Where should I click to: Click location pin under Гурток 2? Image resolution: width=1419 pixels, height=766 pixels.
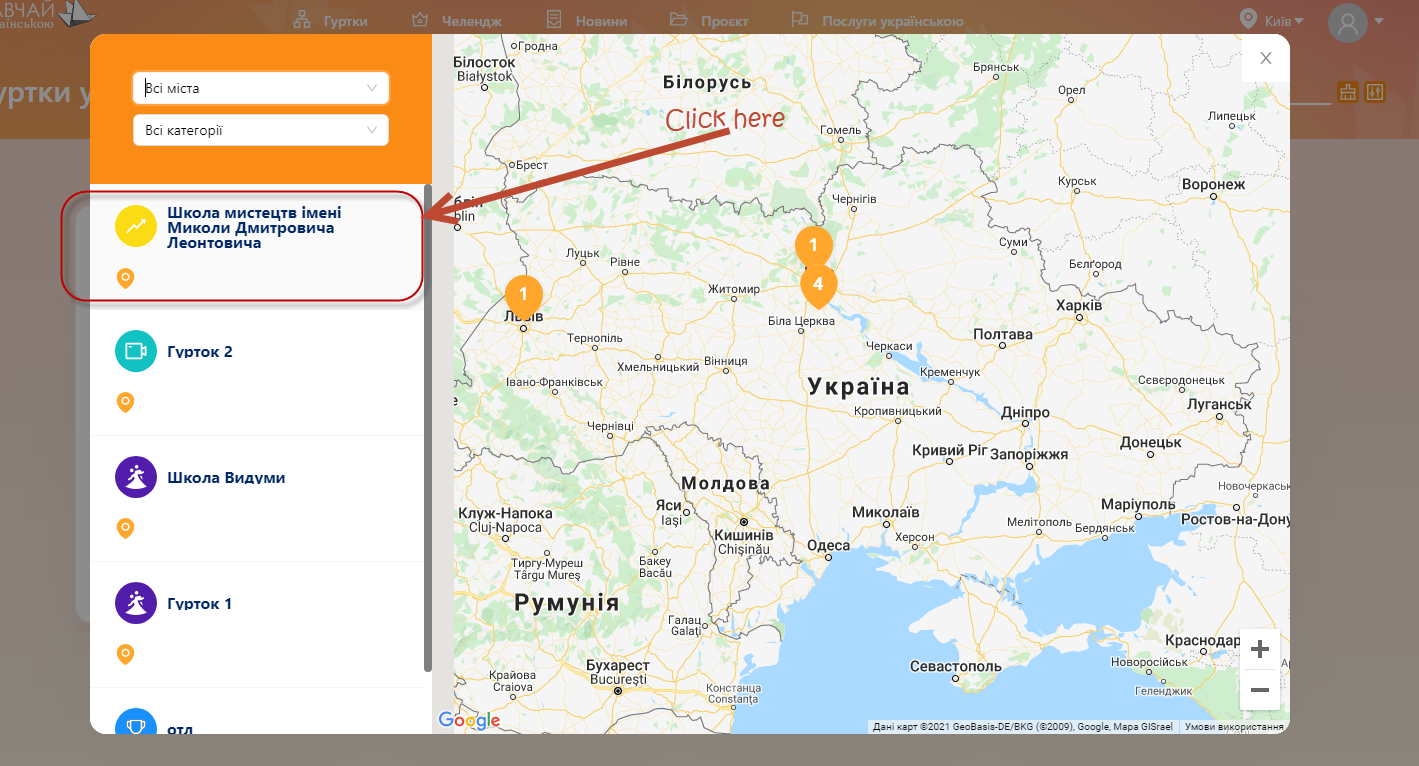(125, 402)
